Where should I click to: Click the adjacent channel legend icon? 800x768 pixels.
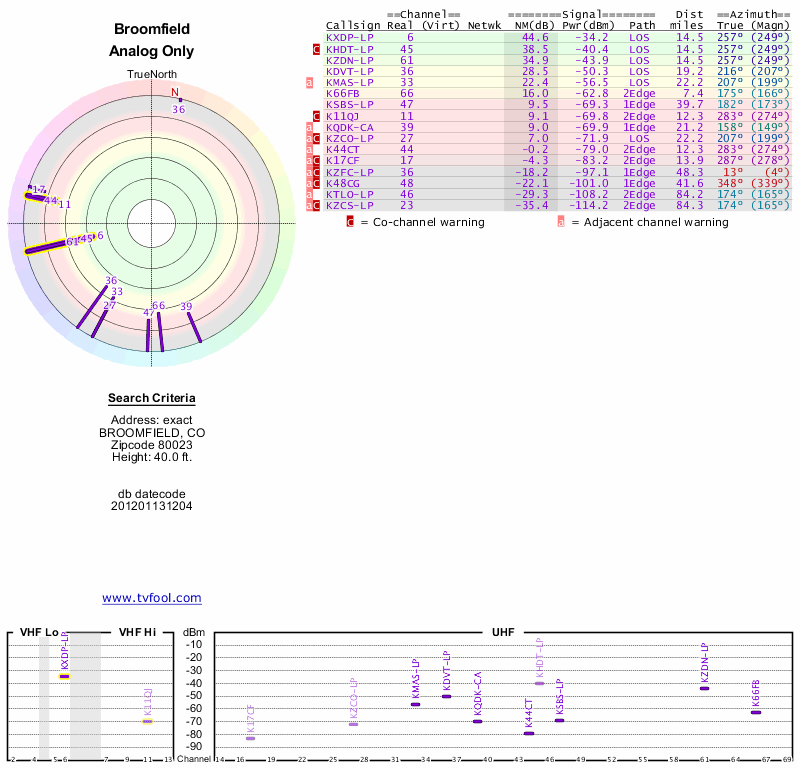click(x=561, y=222)
